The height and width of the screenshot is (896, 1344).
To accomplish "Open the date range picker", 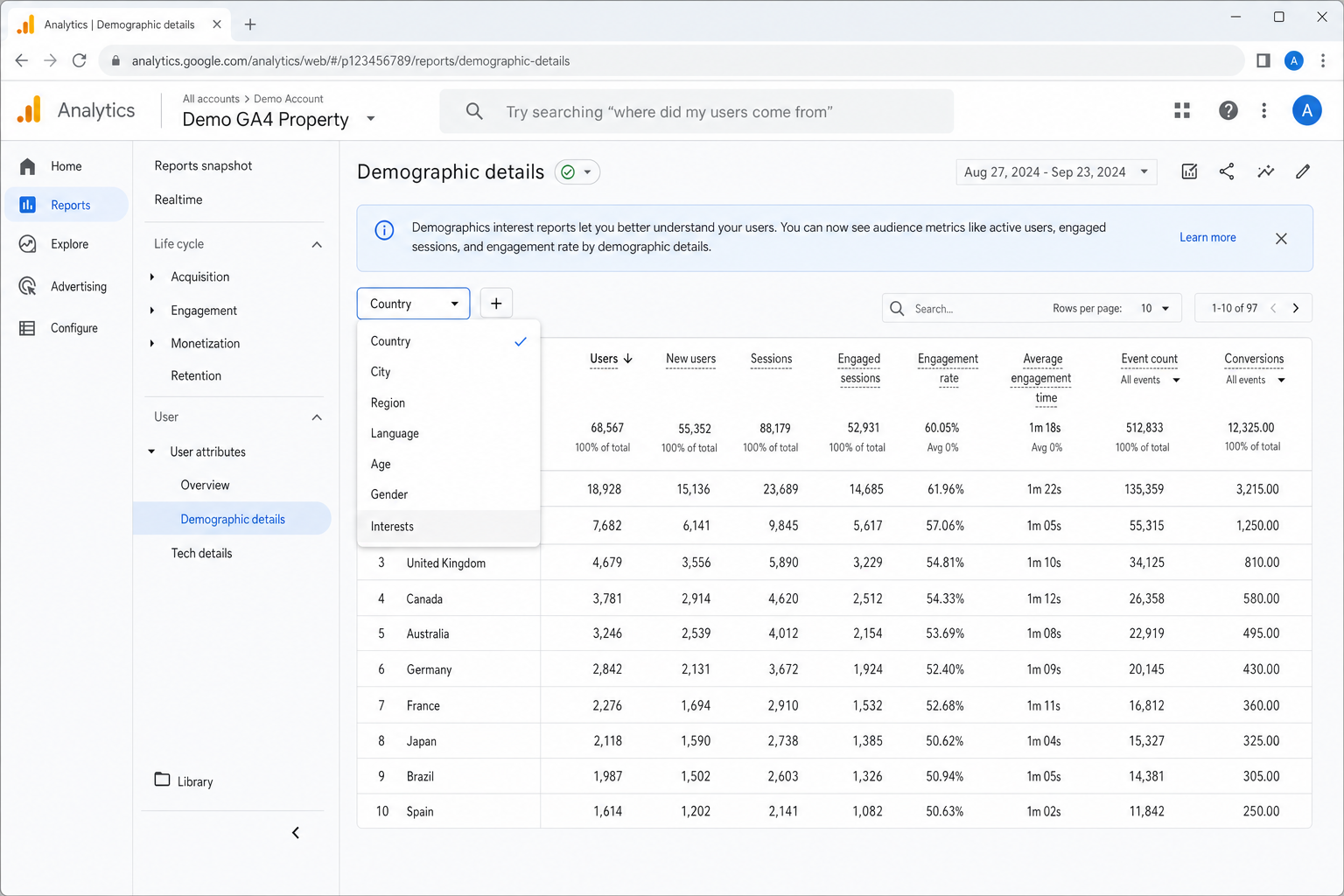I will [x=1056, y=172].
